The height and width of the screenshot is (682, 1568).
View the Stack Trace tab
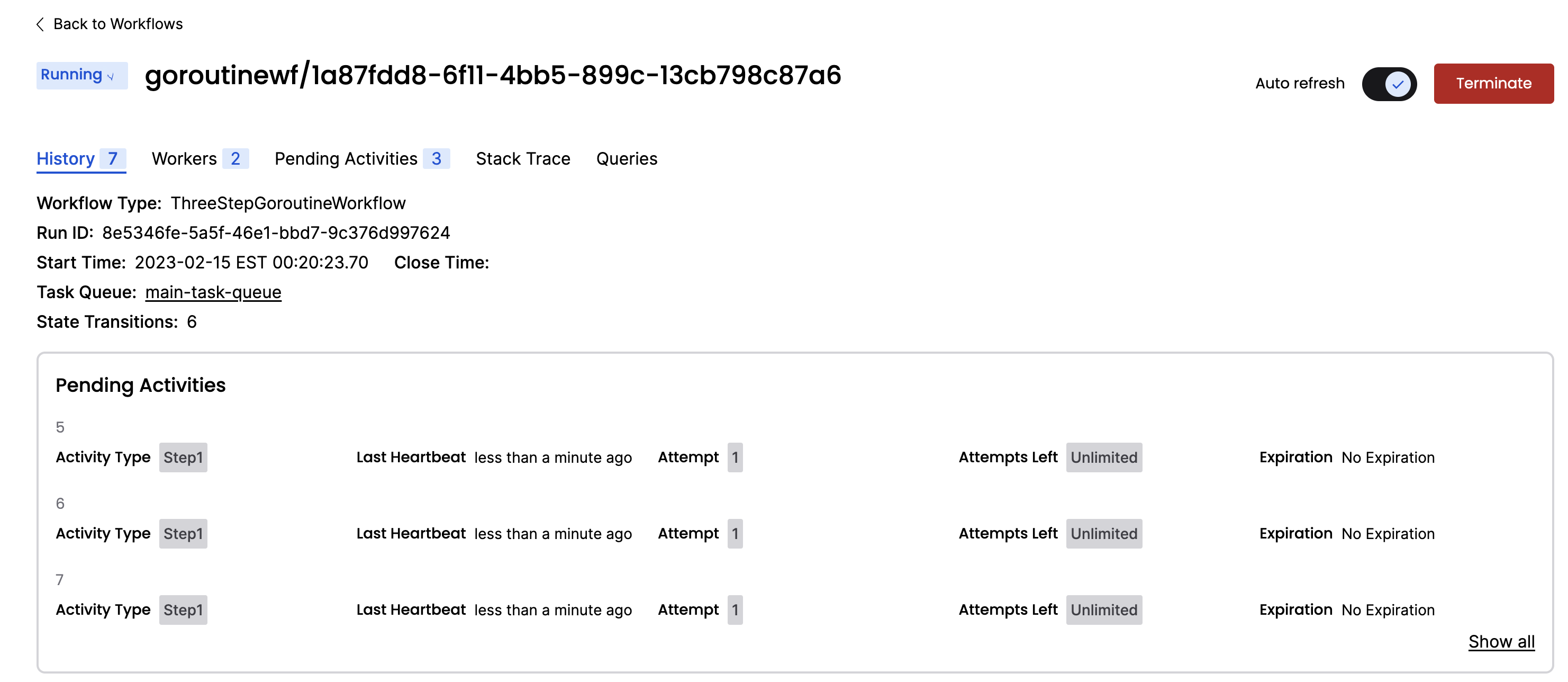(523, 158)
